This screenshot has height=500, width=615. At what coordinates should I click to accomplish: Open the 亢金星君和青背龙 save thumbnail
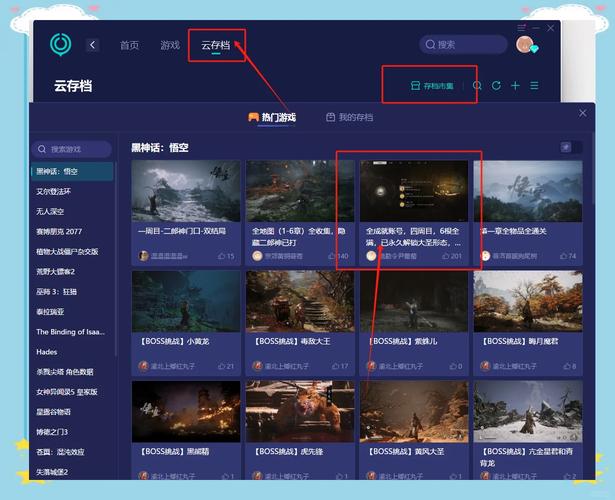(528, 411)
